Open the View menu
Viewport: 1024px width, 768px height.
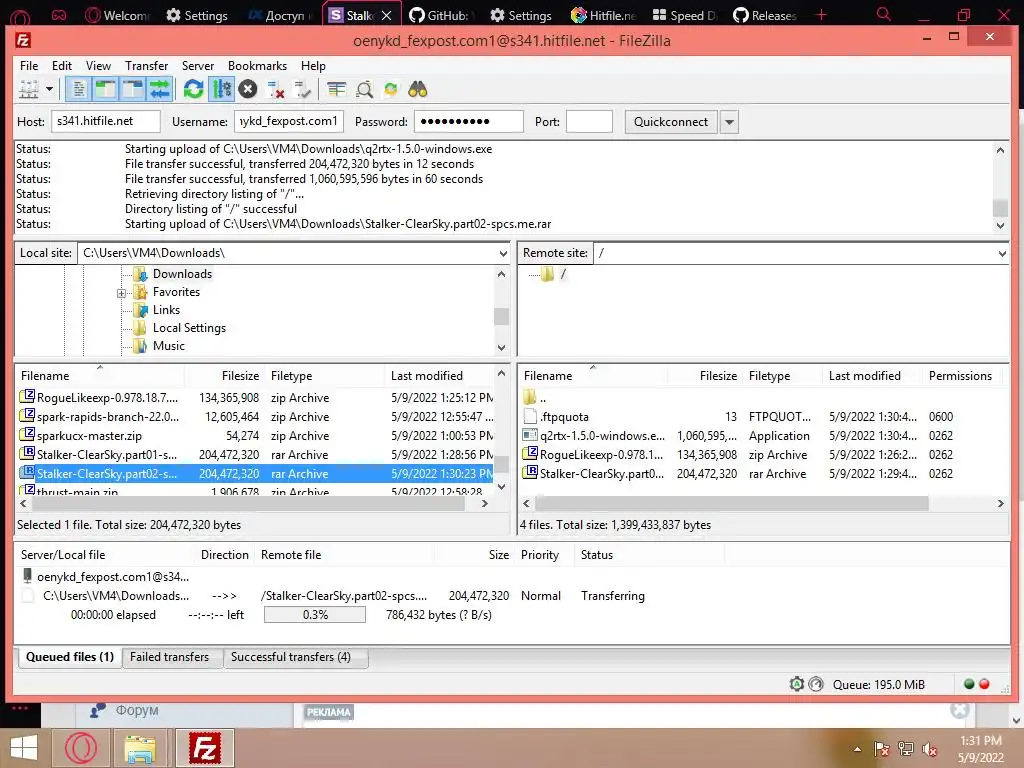tap(99, 66)
